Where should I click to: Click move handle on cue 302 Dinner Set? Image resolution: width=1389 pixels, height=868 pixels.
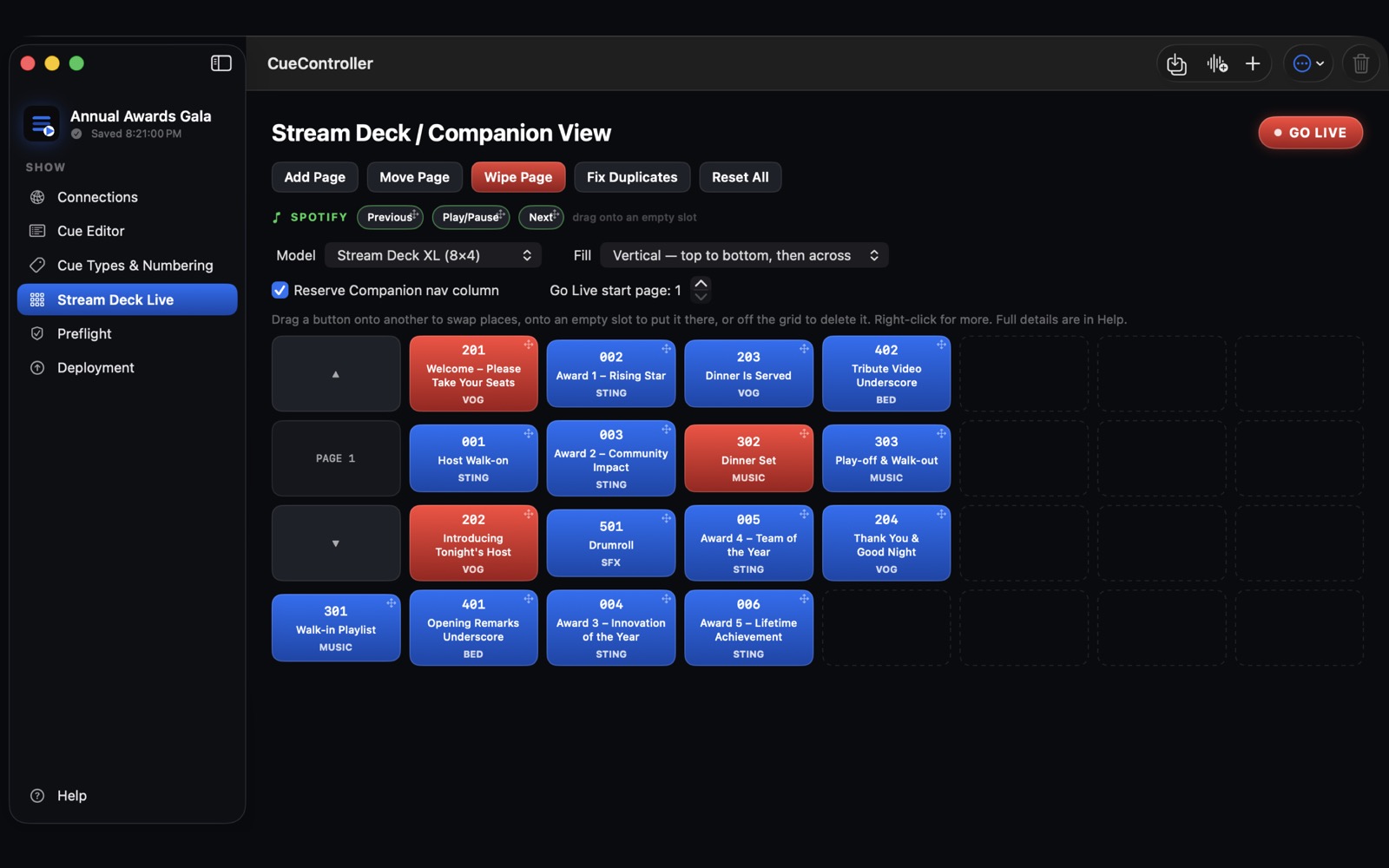pos(805,433)
